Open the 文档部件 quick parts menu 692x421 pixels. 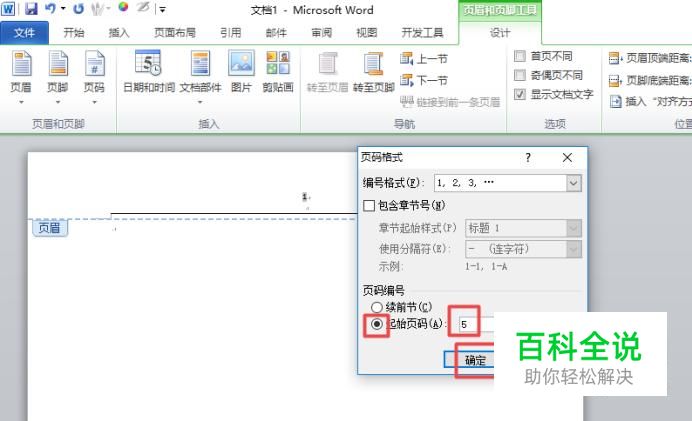pos(200,78)
